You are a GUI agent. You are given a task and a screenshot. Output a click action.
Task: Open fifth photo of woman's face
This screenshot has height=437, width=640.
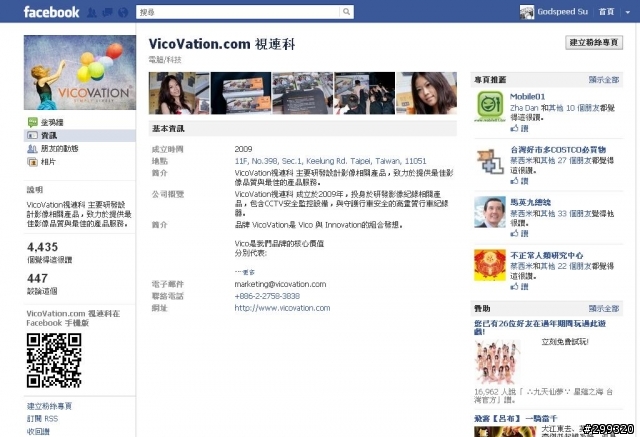pos(427,93)
